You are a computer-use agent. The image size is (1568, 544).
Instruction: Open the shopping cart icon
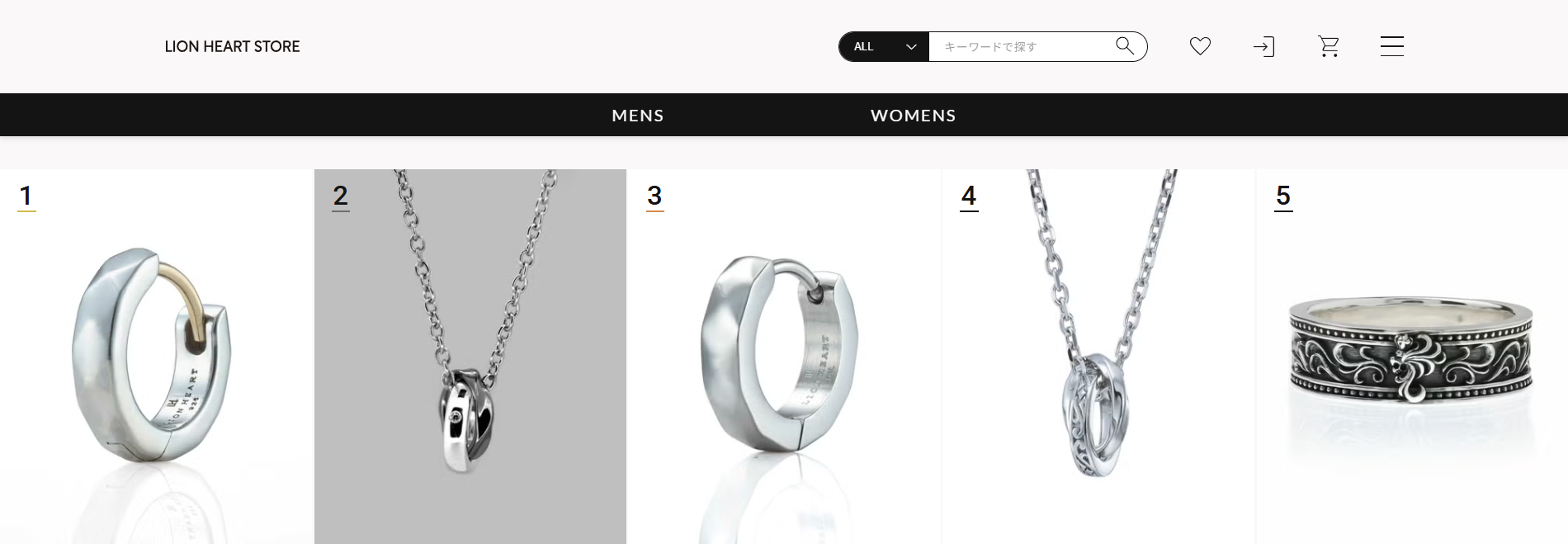coord(1329,46)
